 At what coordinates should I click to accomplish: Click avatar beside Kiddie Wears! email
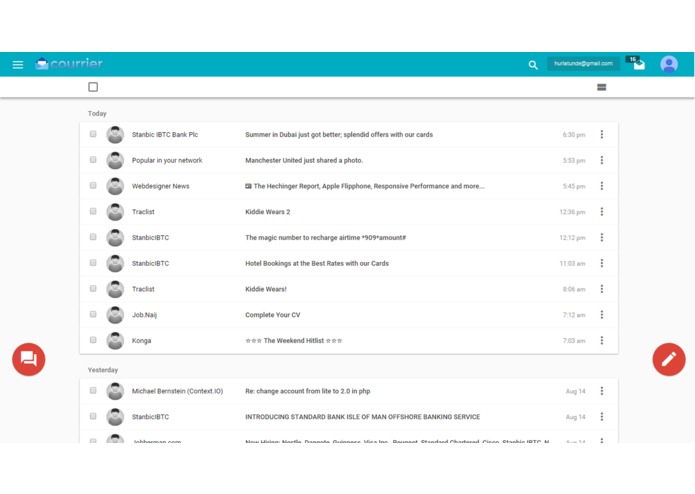115,289
